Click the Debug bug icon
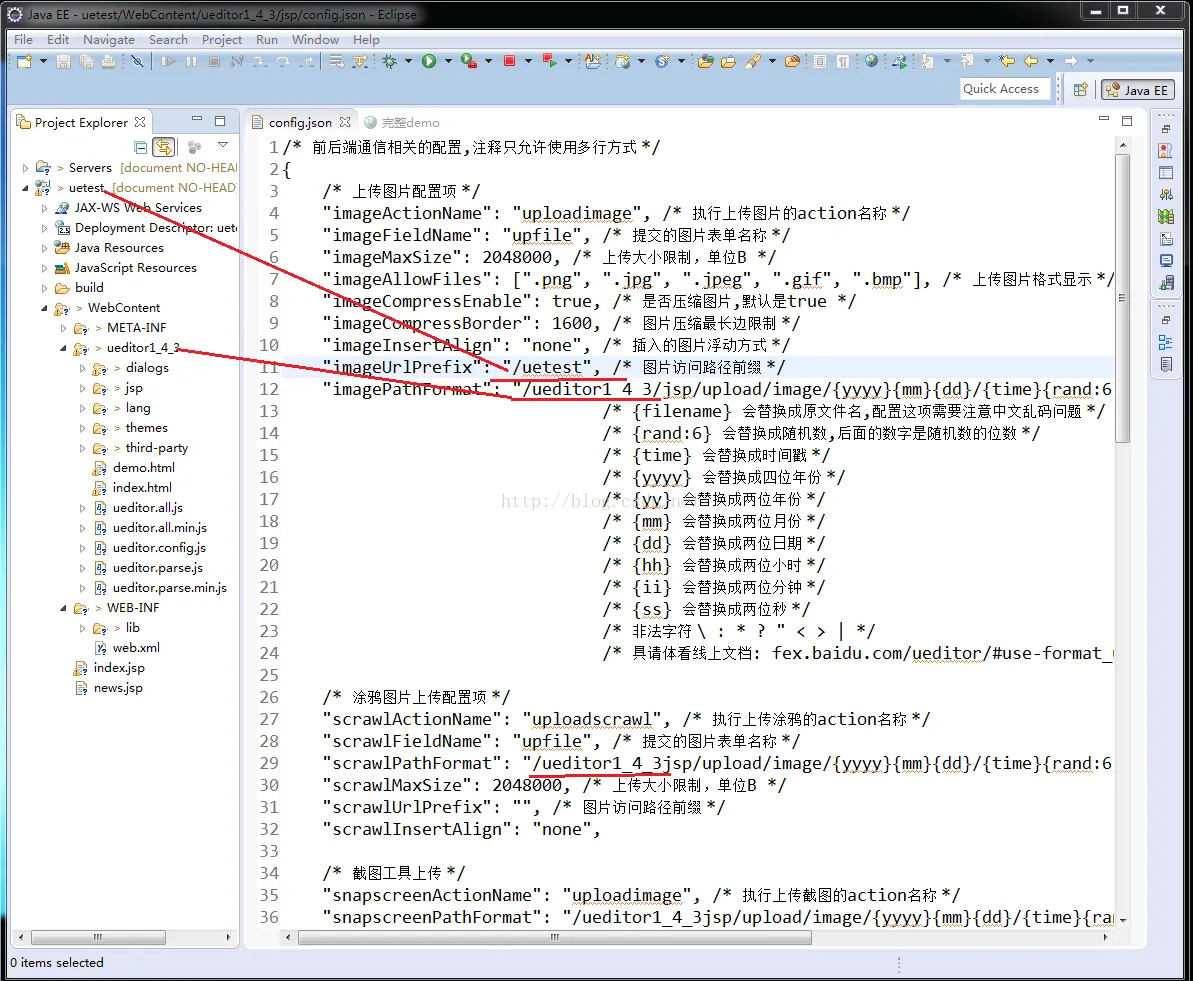 click(x=390, y=61)
